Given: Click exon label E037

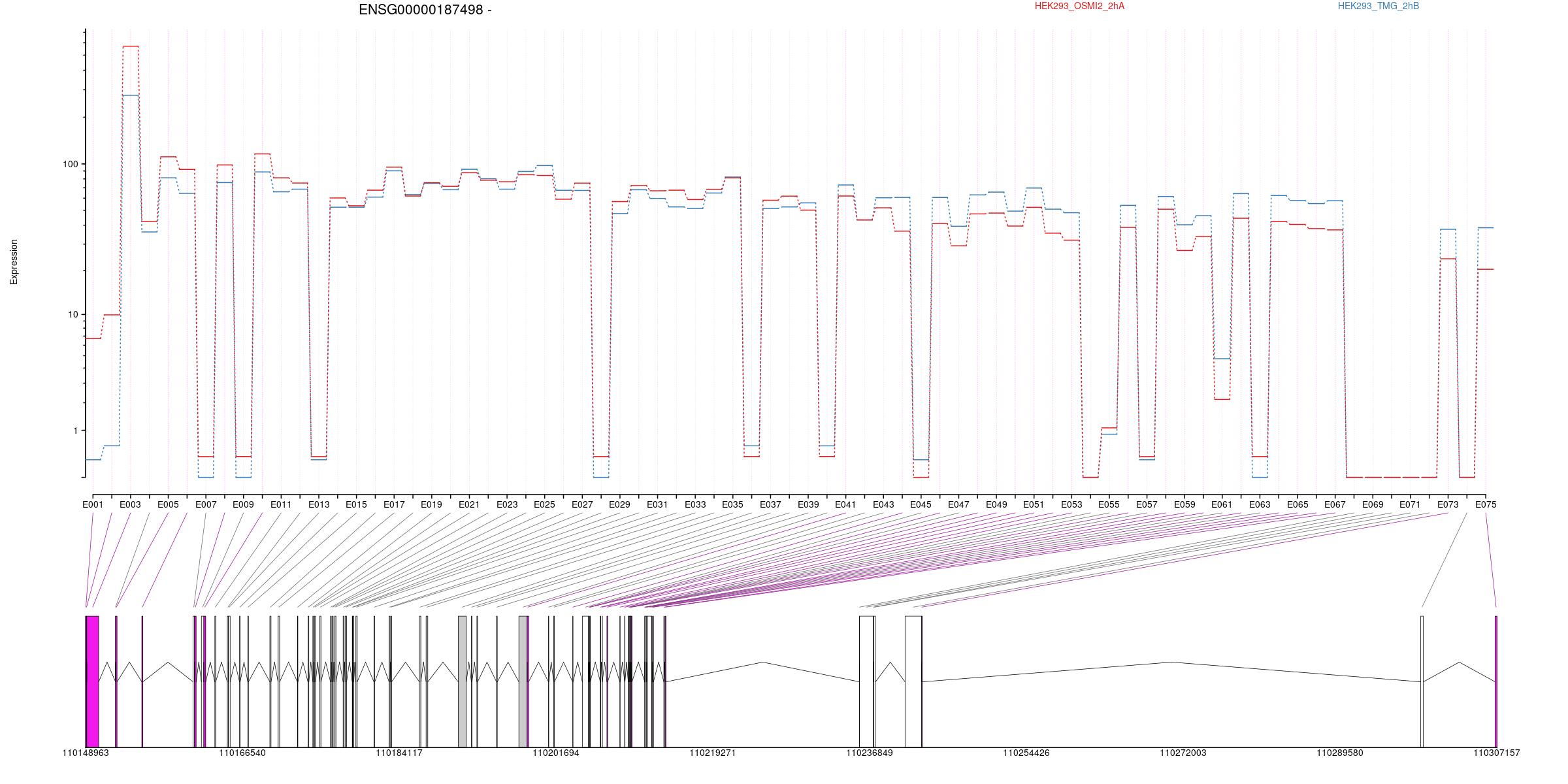Looking at the screenshot, I should (770, 504).
